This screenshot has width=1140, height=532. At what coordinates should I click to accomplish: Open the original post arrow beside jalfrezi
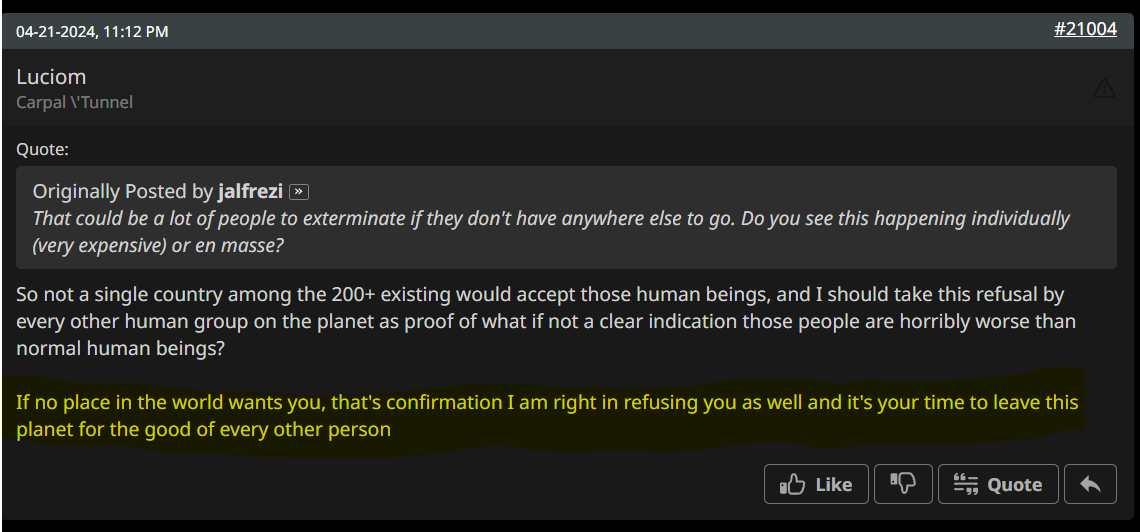[300, 192]
